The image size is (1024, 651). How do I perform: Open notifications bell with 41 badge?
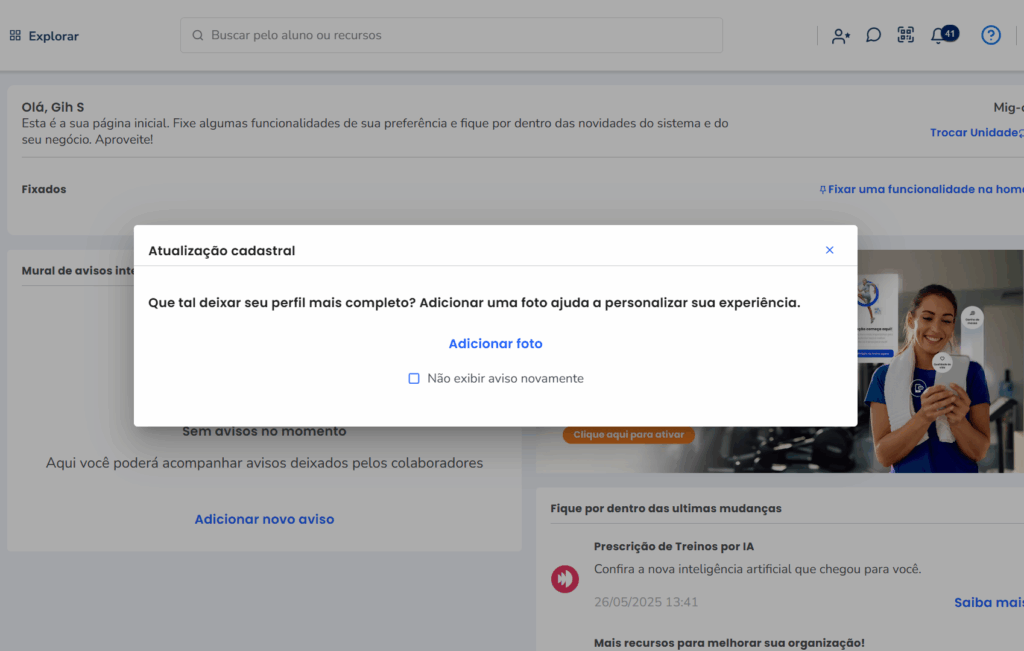(939, 36)
